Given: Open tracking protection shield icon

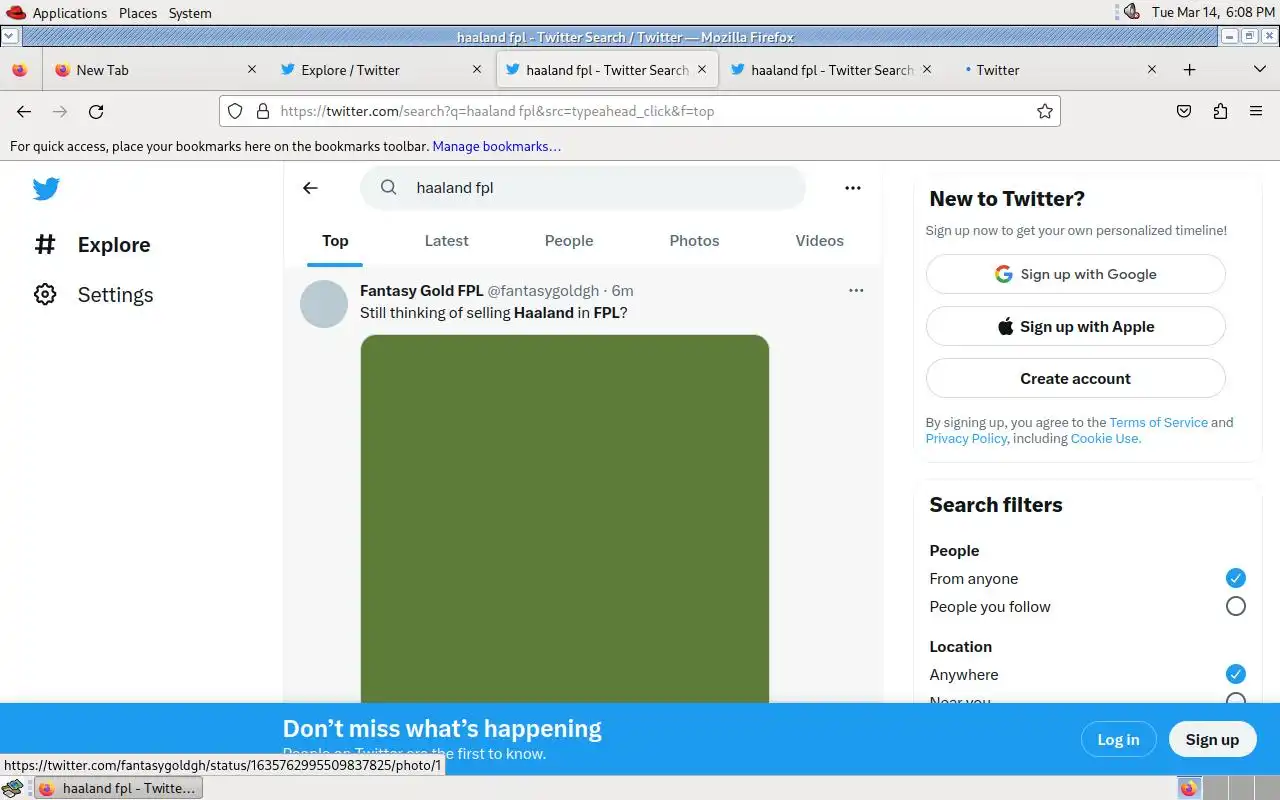Looking at the screenshot, I should click(235, 111).
